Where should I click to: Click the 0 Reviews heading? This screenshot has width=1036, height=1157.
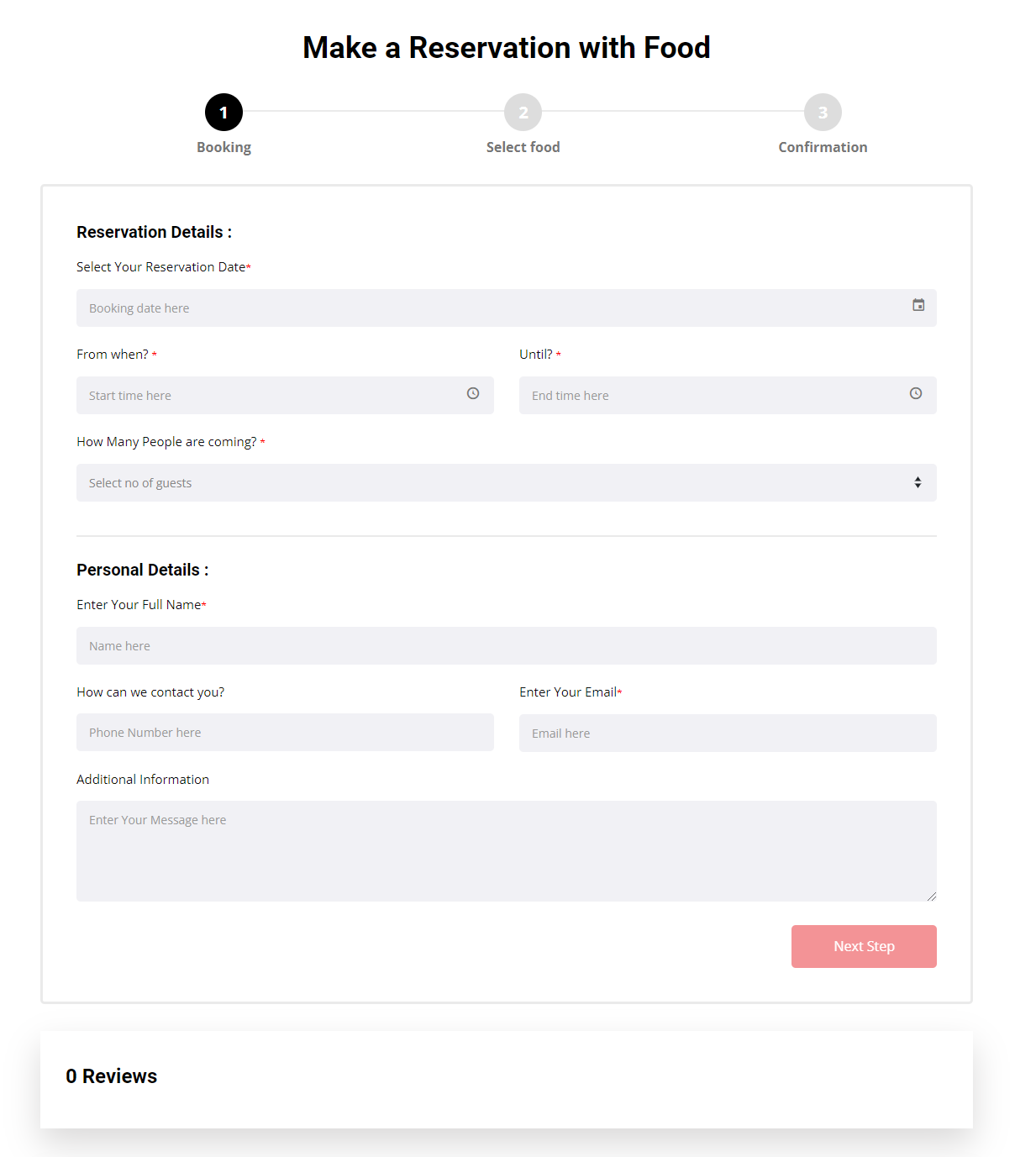[x=112, y=1075]
